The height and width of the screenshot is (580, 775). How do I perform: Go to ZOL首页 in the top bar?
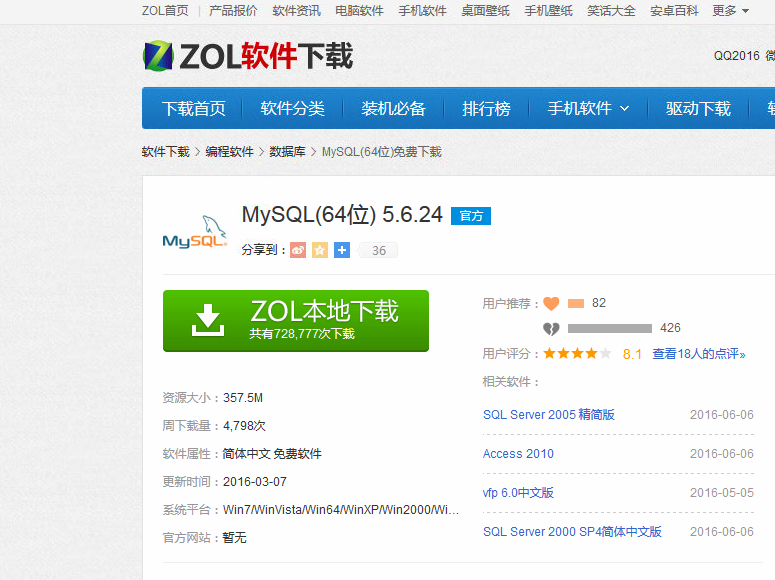click(x=165, y=11)
